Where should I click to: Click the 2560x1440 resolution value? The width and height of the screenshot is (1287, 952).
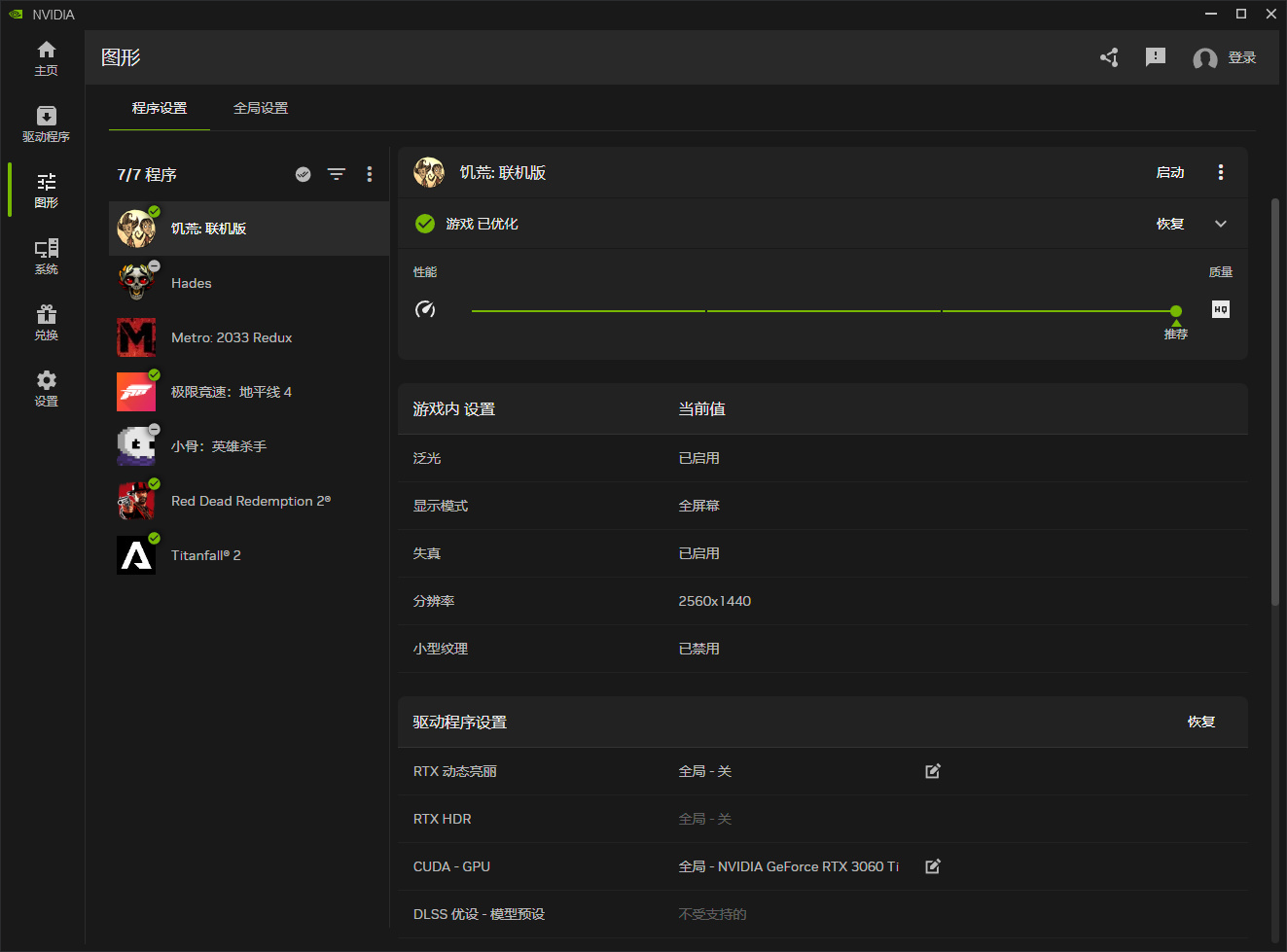[715, 601]
